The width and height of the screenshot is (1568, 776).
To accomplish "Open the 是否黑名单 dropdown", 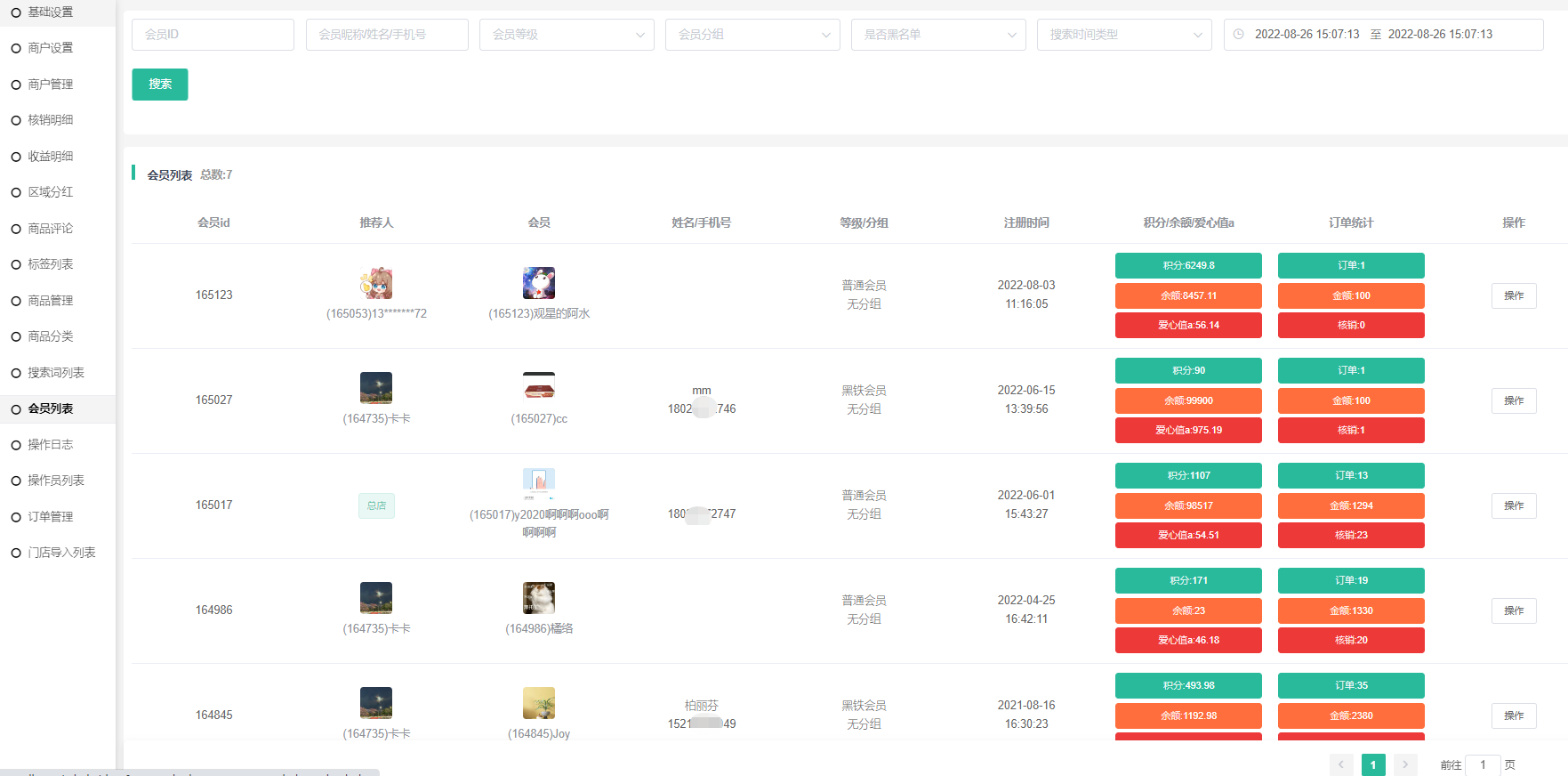I will 938,35.
